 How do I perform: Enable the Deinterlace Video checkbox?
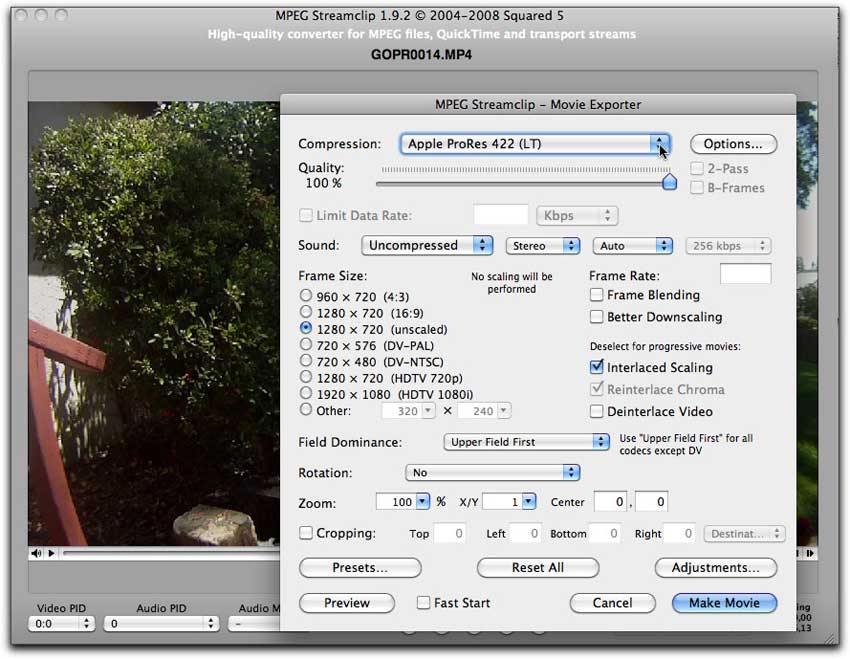click(x=596, y=411)
